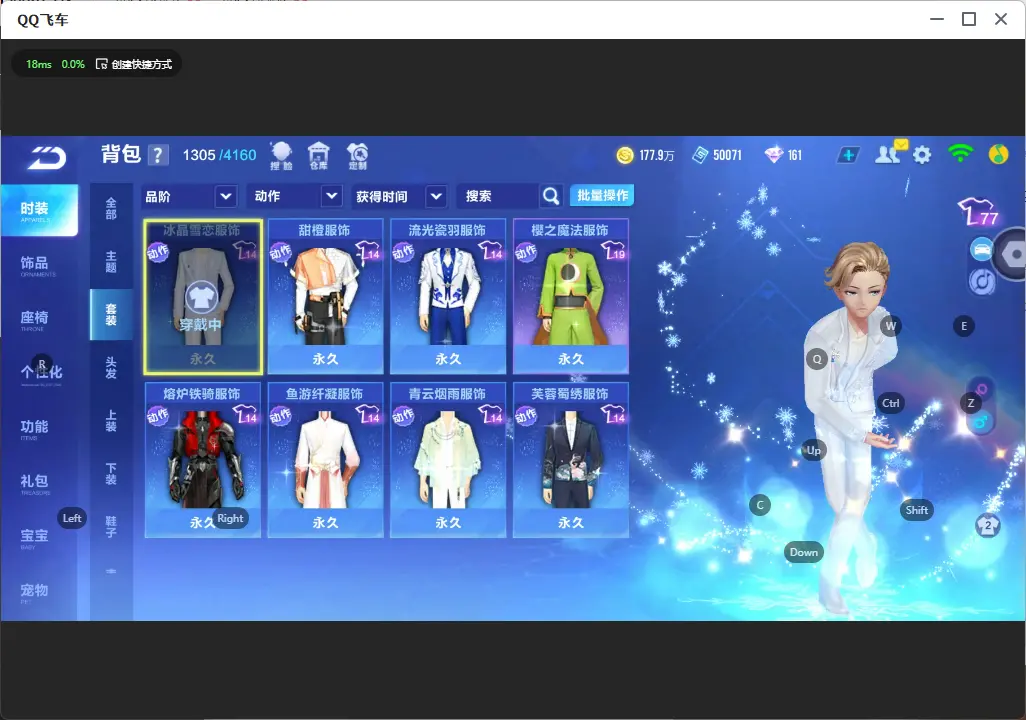
Task: Click the shirt icon numbered 2 near Shift
Action: (988, 526)
